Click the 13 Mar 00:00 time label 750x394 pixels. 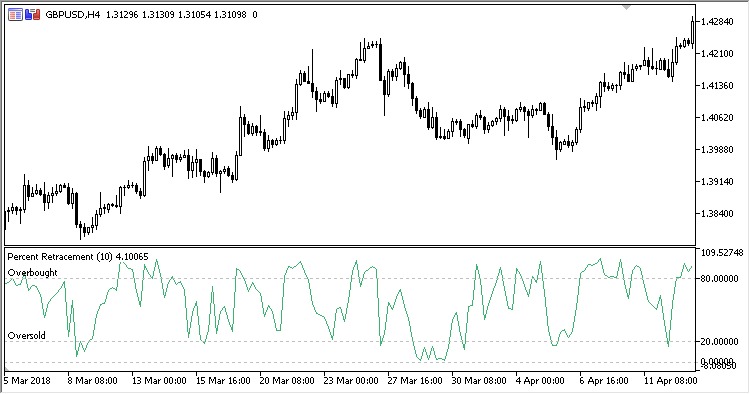(x=159, y=381)
